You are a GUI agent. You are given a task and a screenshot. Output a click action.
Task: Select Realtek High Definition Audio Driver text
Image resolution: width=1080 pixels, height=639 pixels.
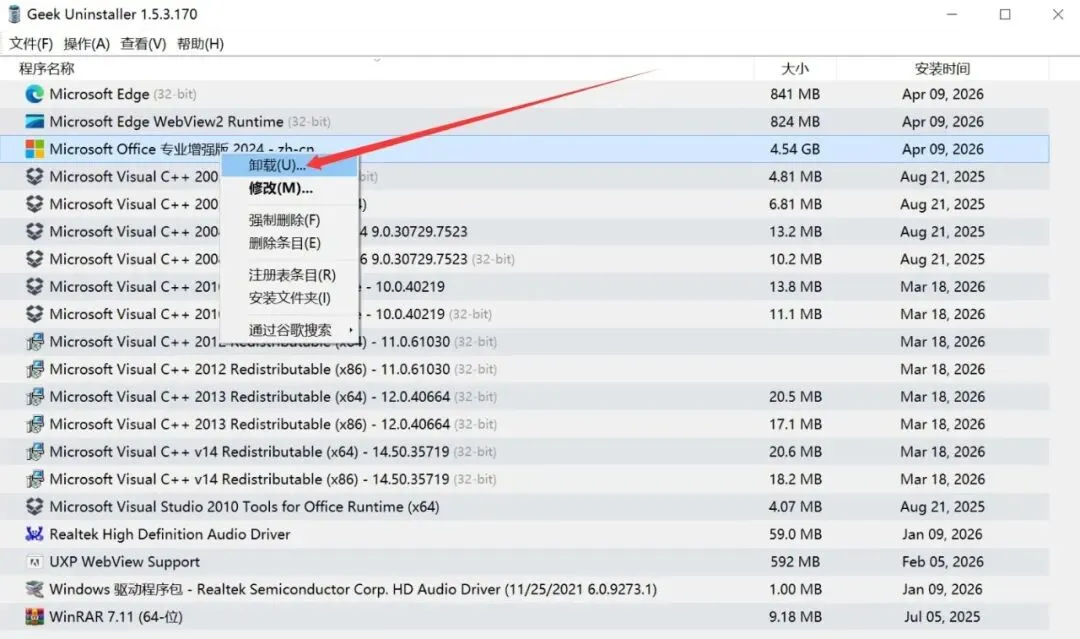pos(170,534)
